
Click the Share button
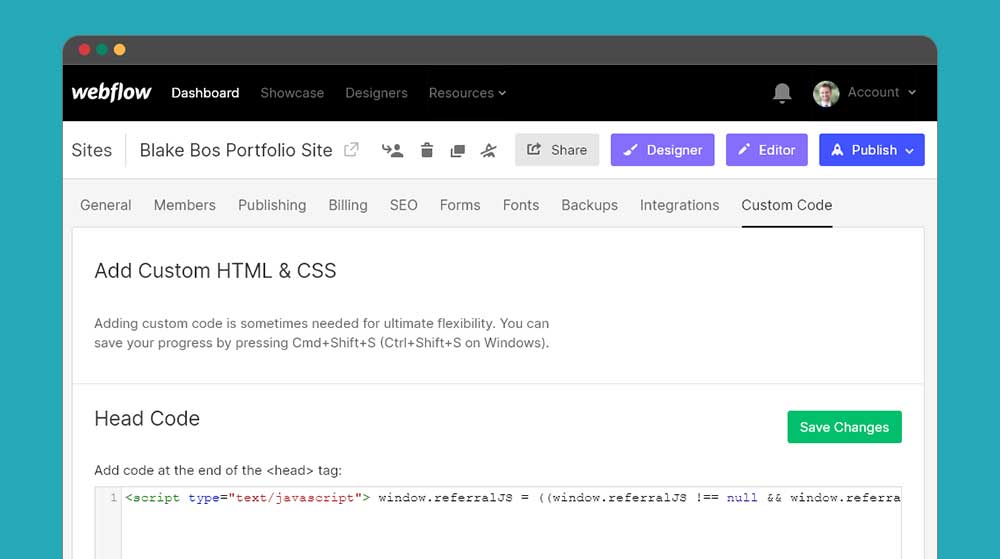click(557, 150)
